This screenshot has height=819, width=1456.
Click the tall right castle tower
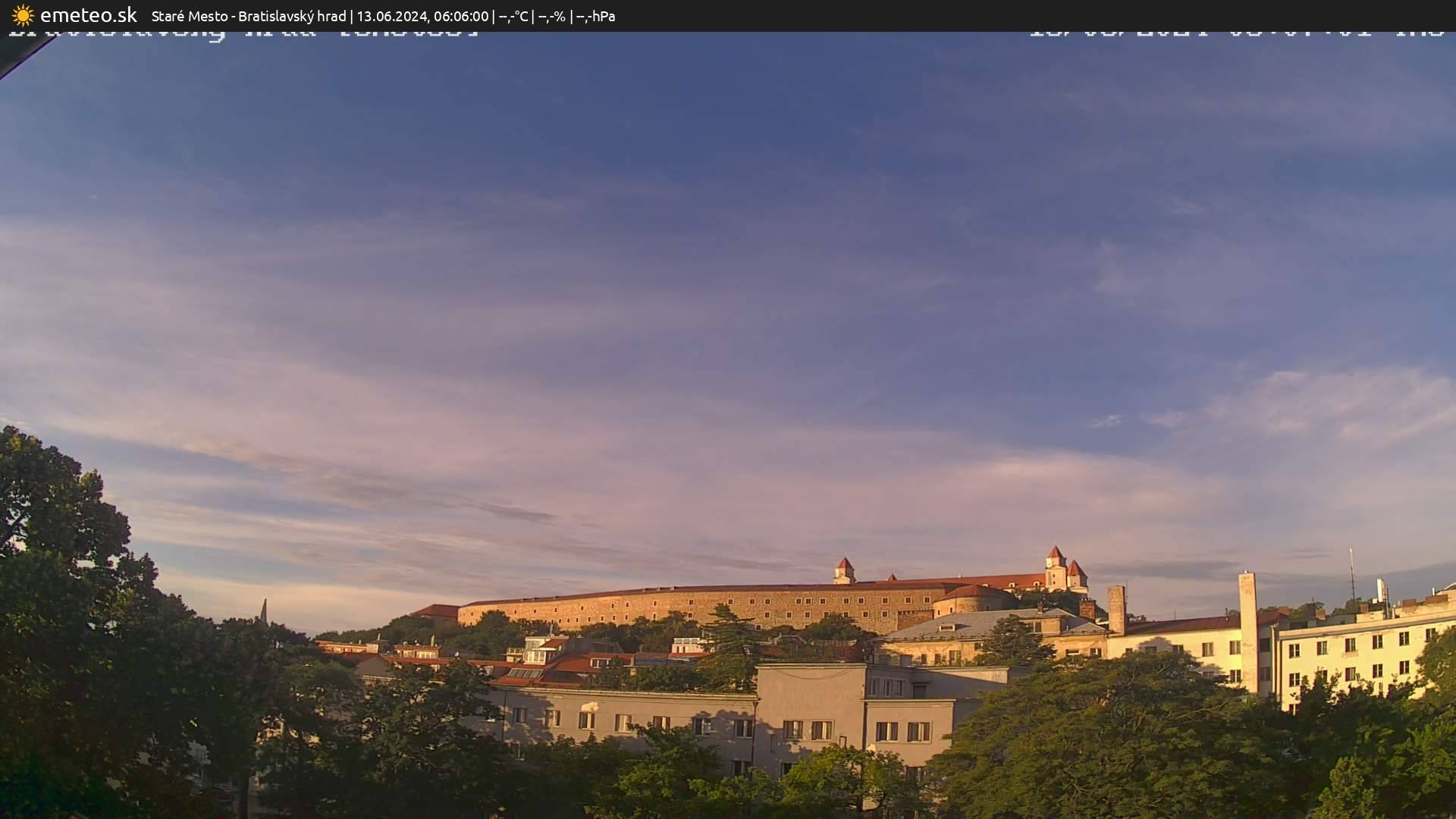click(1055, 567)
